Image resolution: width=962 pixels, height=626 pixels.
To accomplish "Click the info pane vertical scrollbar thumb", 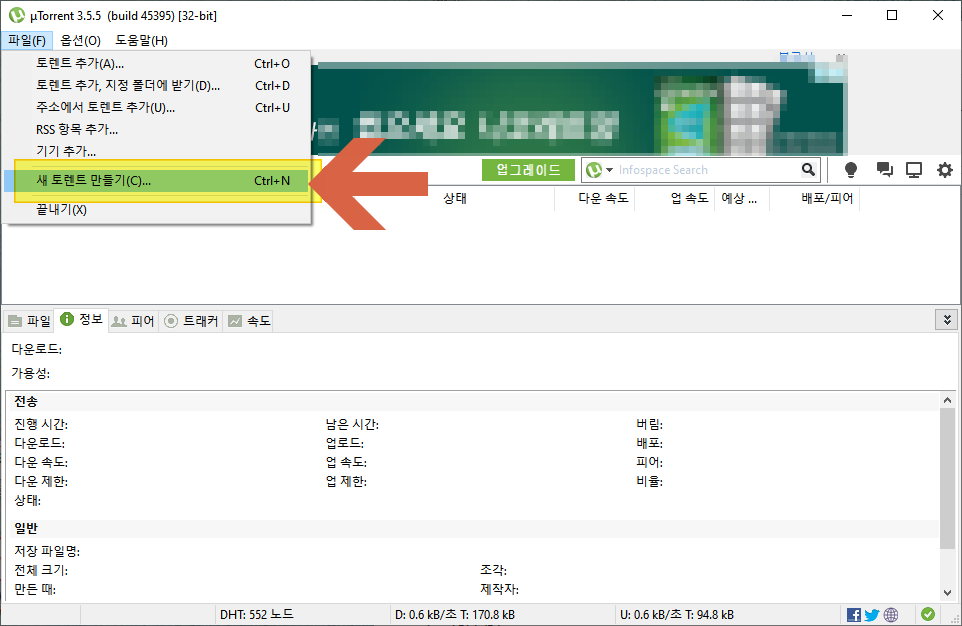I will [x=947, y=478].
